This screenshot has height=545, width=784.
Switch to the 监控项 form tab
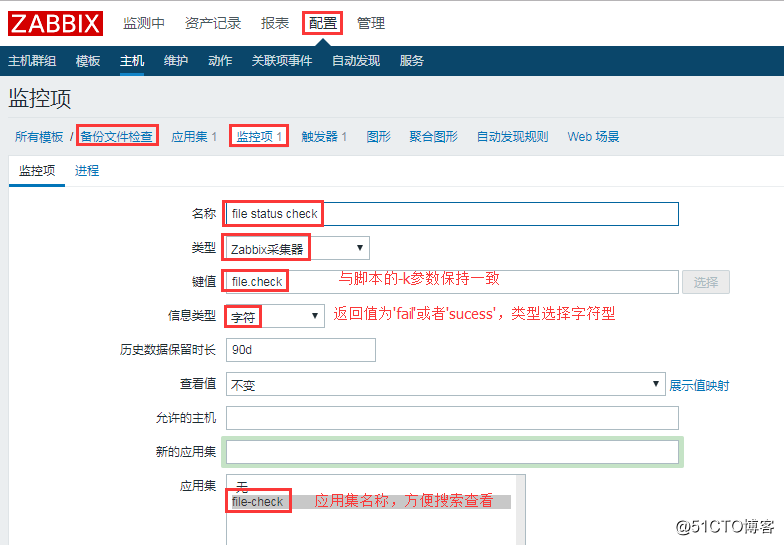(x=37, y=171)
